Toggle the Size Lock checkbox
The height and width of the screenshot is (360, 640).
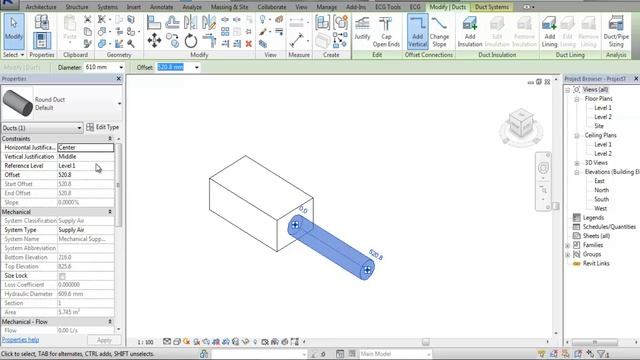pos(62,276)
